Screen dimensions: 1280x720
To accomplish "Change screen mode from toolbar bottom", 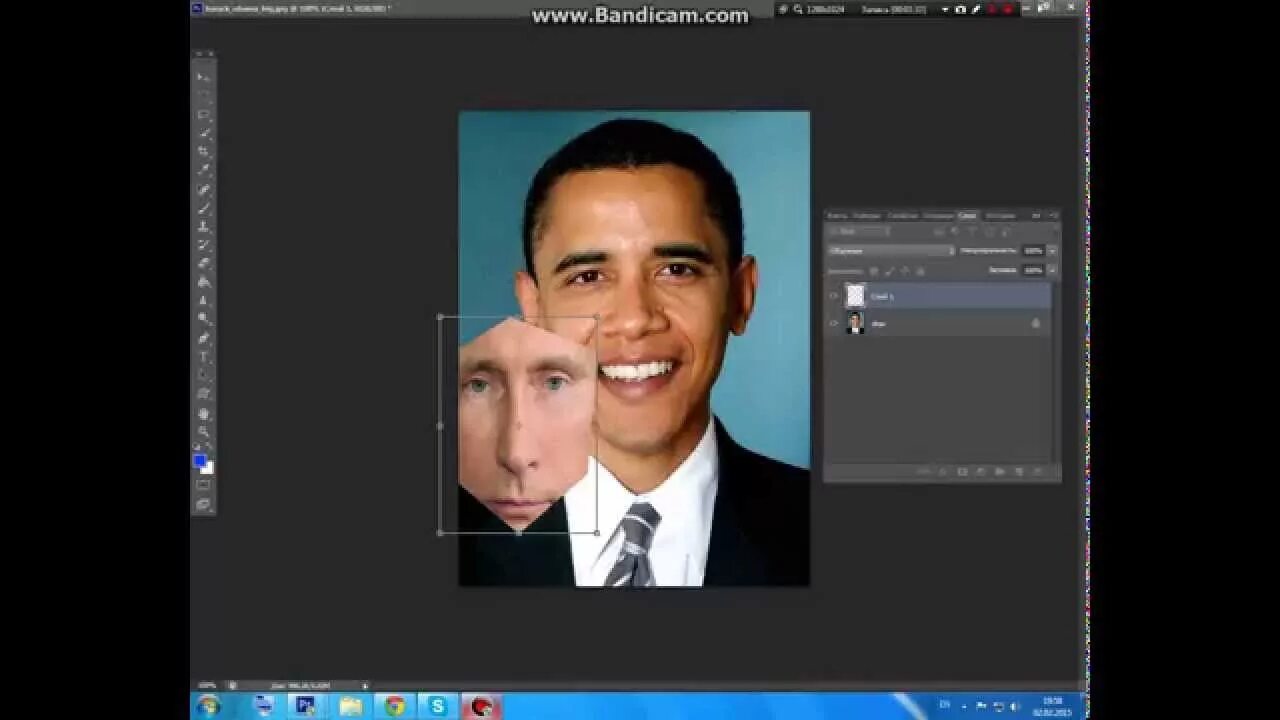I will click(x=203, y=504).
